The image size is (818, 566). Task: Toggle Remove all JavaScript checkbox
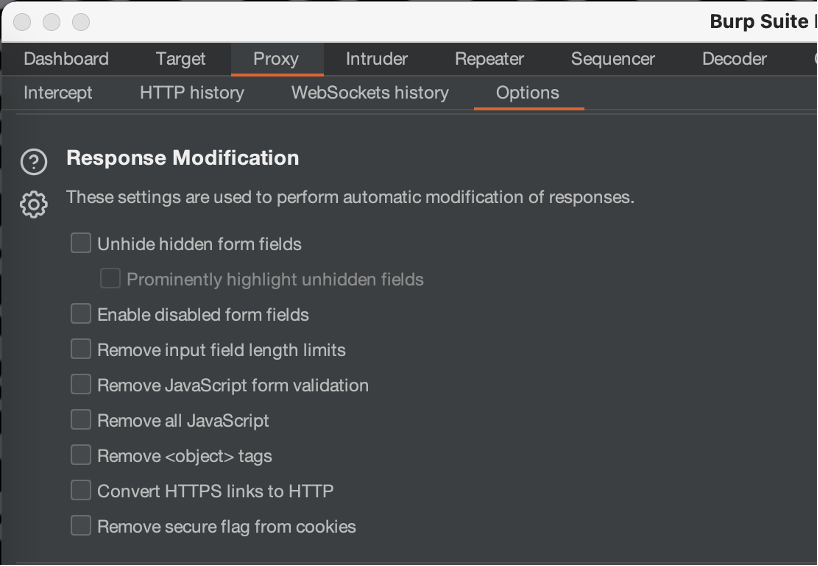81,419
